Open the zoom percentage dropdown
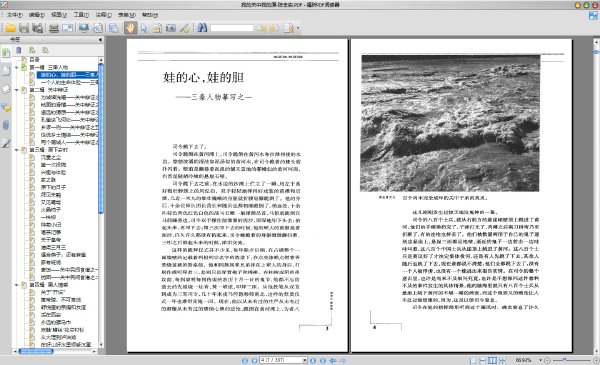This screenshot has width=600, height=365. [540, 360]
